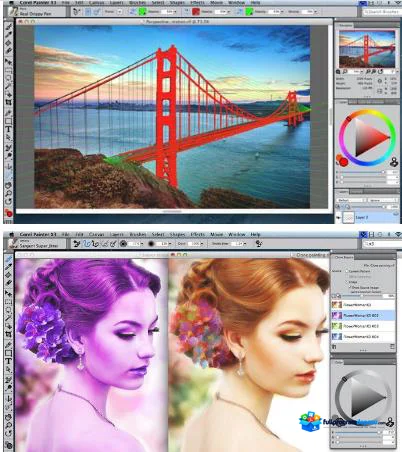Open the Effects menu in the upper screenshot

tap(197, 3)
